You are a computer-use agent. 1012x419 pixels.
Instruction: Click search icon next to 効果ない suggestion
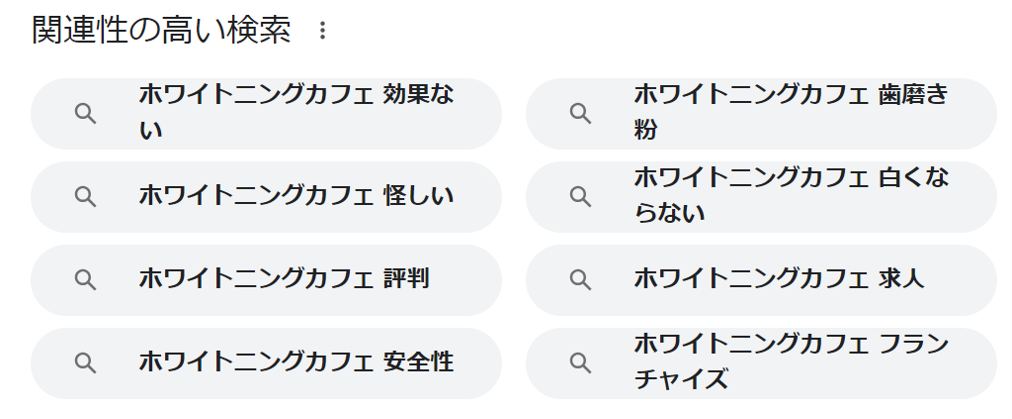pos(86,113)
